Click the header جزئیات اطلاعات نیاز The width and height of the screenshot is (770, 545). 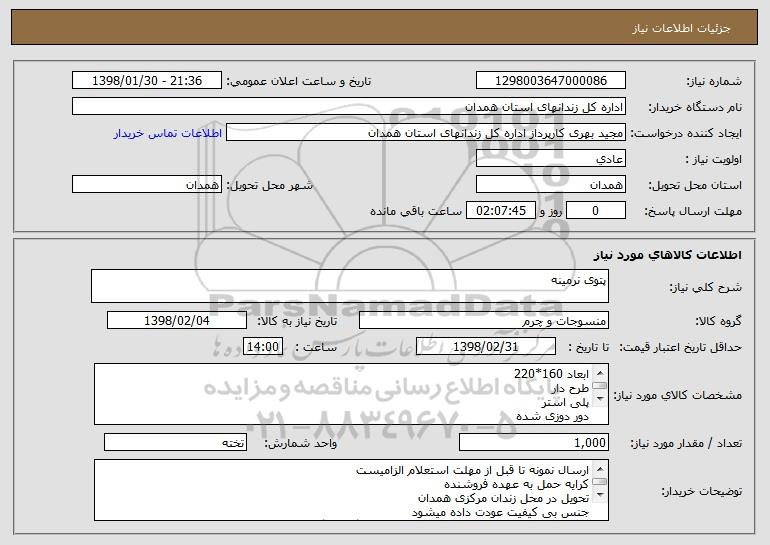681,28
